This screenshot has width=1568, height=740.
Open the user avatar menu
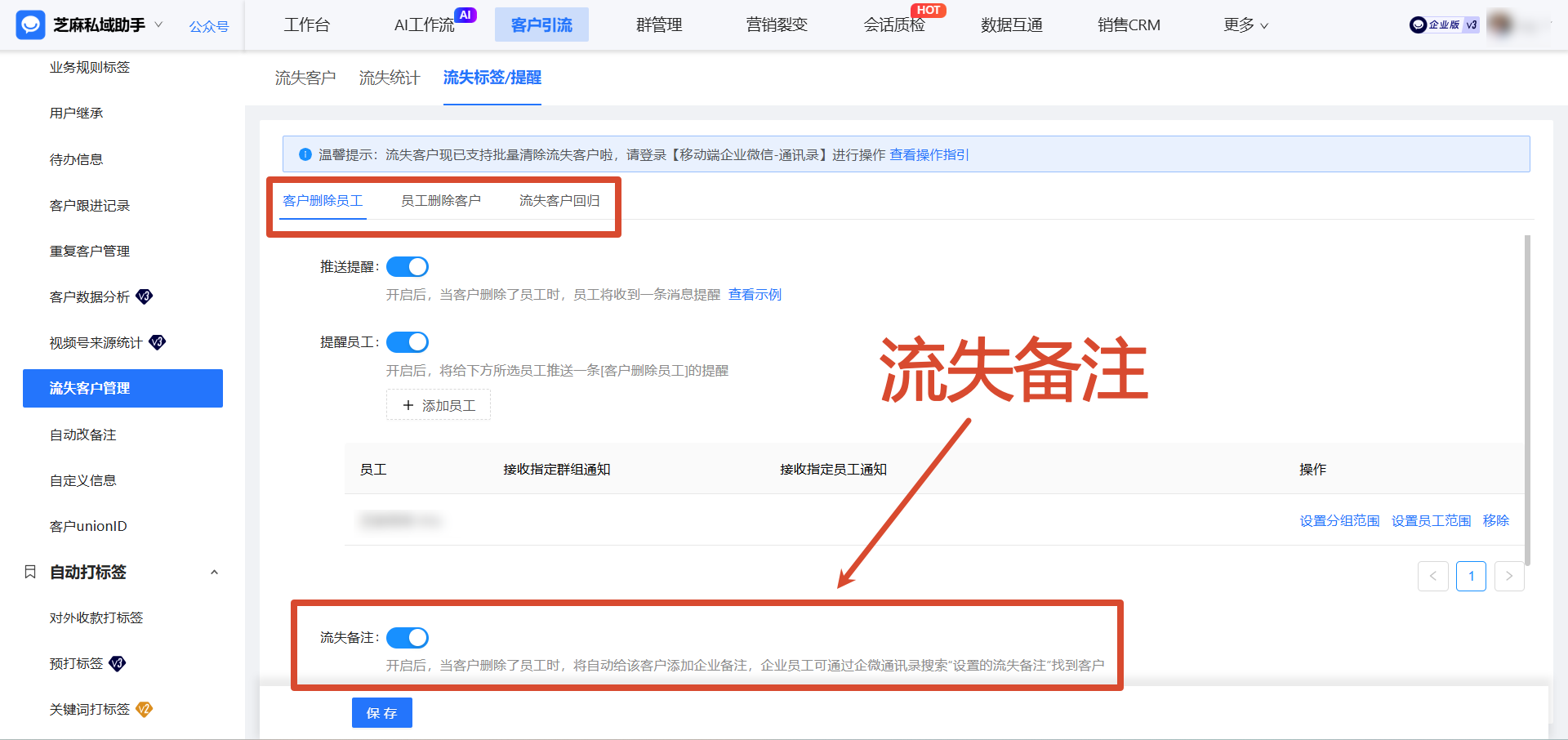click(x=1501, y=25)
